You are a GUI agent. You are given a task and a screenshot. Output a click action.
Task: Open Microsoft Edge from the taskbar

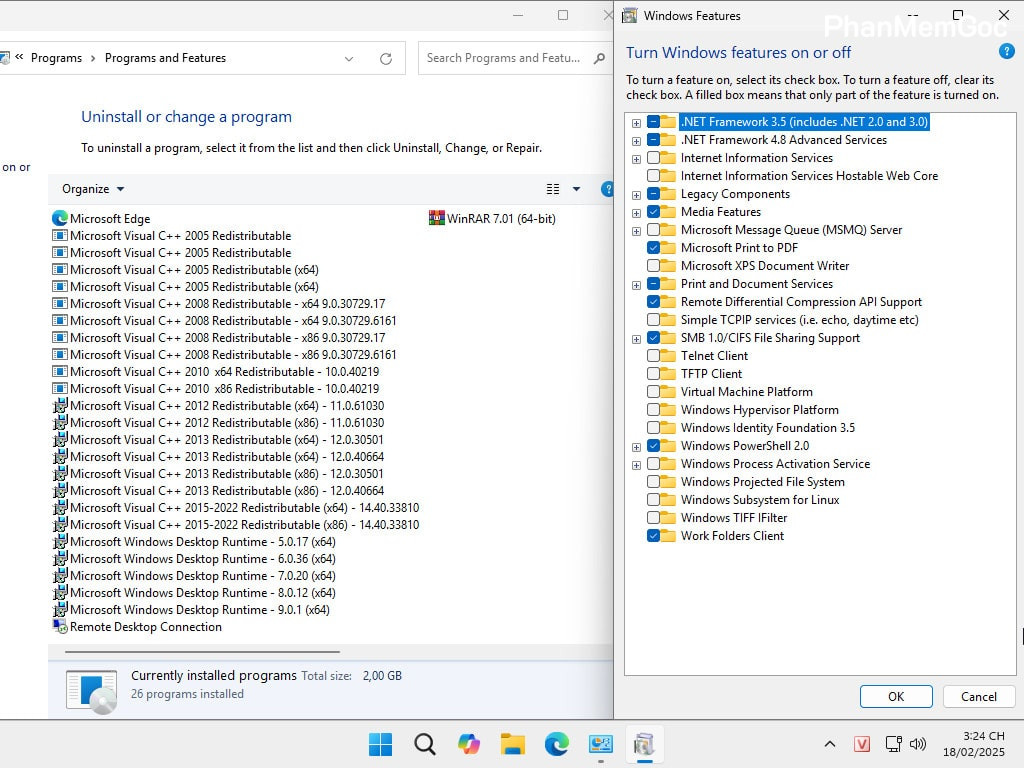[555, 744]
